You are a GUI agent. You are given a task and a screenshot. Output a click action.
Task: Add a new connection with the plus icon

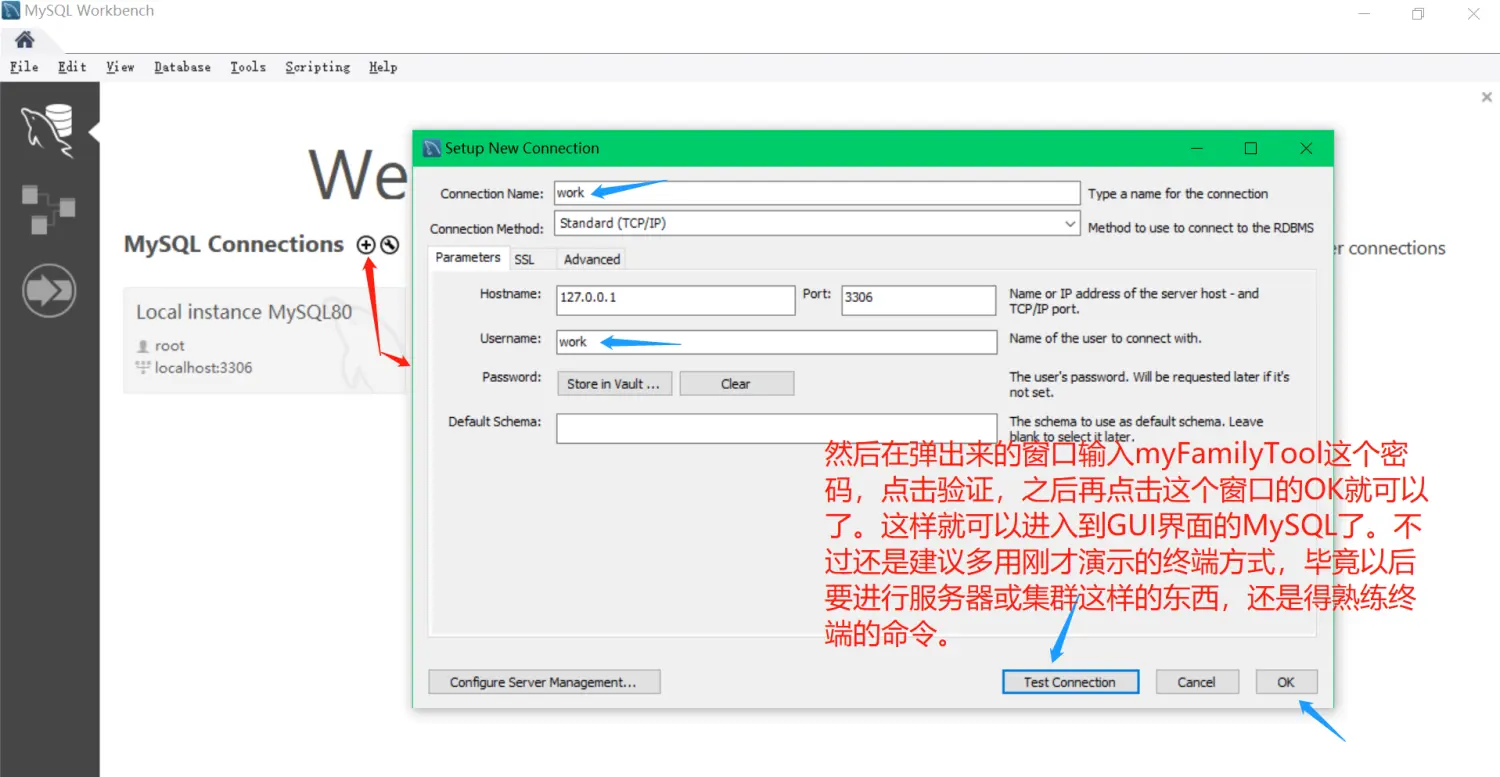tap(366, 244)
